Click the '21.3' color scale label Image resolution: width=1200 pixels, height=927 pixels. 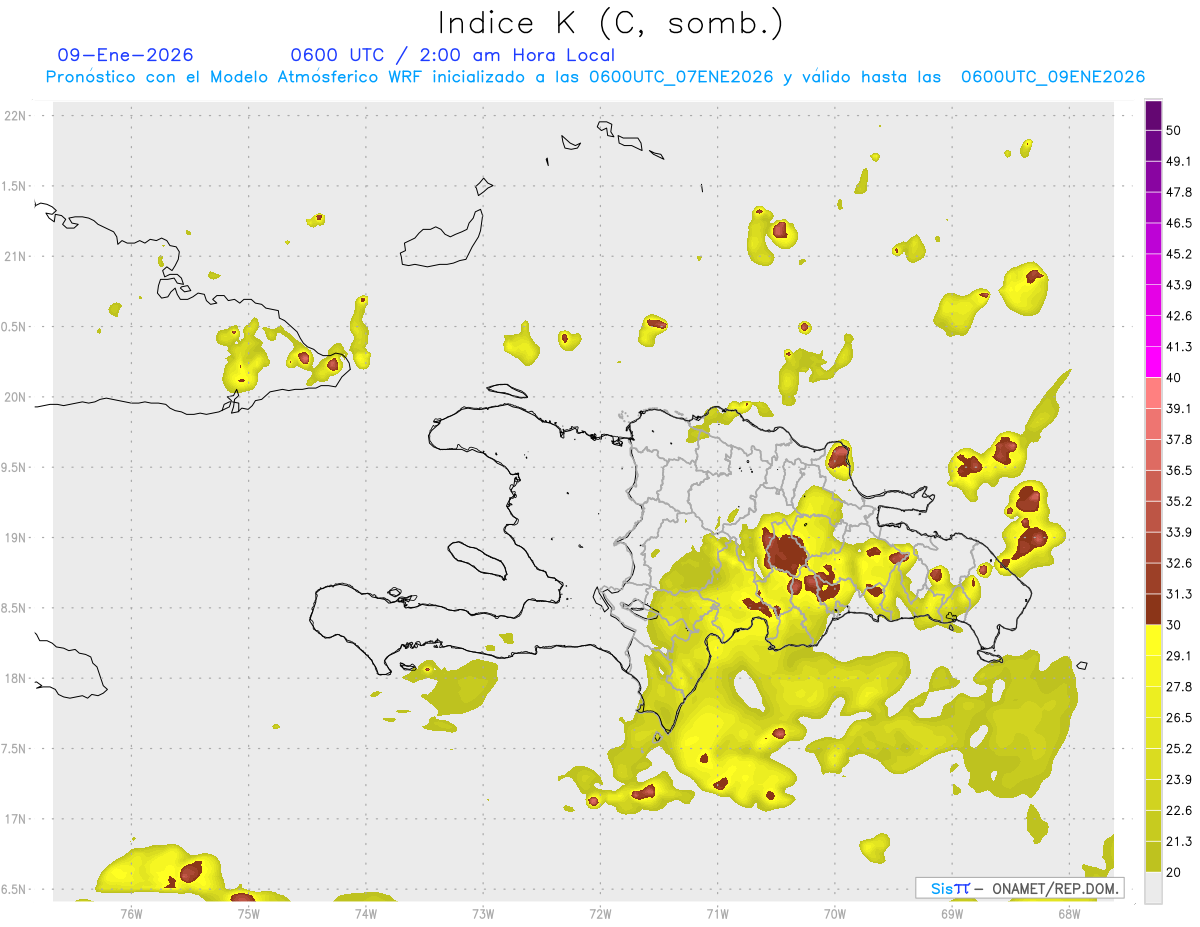tap(1179, 842)
